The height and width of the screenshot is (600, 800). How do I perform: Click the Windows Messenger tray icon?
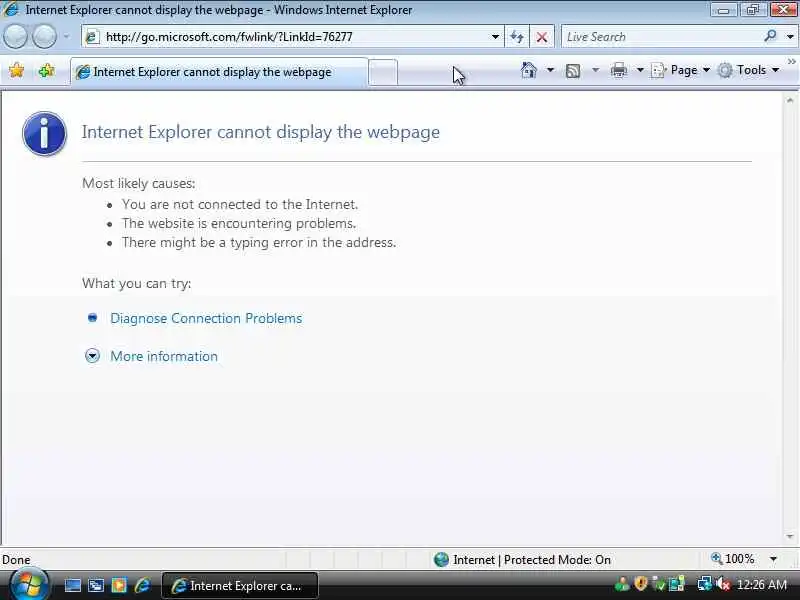pyautogui.click(x=621, y=585)
